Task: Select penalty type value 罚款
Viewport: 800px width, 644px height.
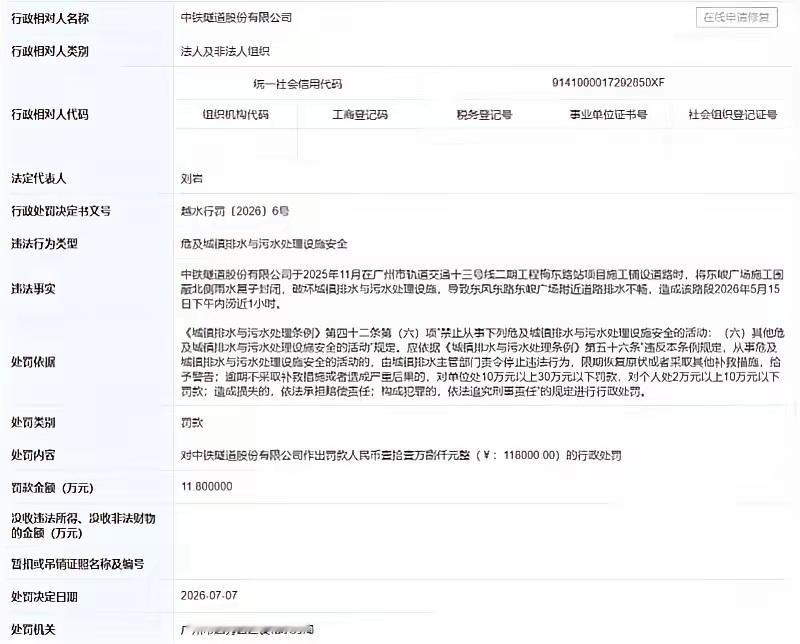Action: [x=192, y=423]
